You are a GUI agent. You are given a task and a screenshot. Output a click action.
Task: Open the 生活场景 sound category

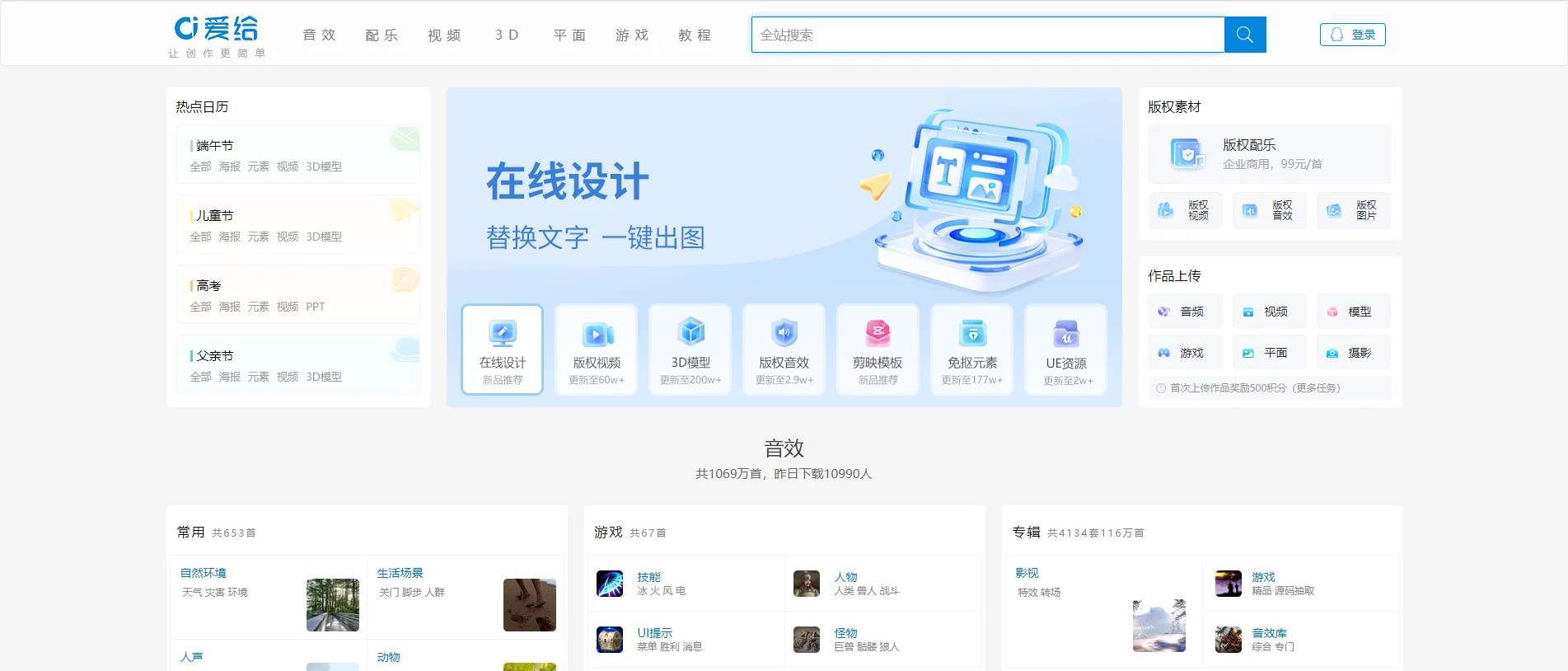pyautogui.click(x=400, y=573)
